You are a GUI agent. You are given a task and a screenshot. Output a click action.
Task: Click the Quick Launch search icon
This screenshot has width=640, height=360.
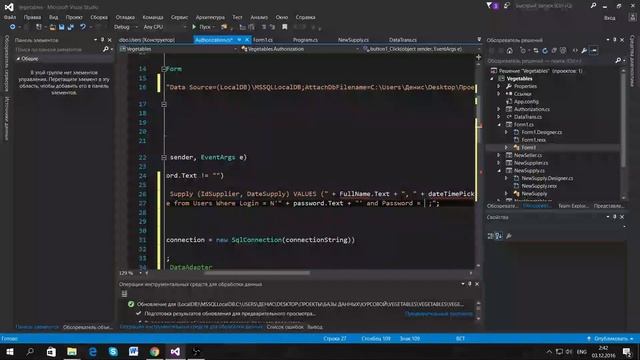pos(593,6)
